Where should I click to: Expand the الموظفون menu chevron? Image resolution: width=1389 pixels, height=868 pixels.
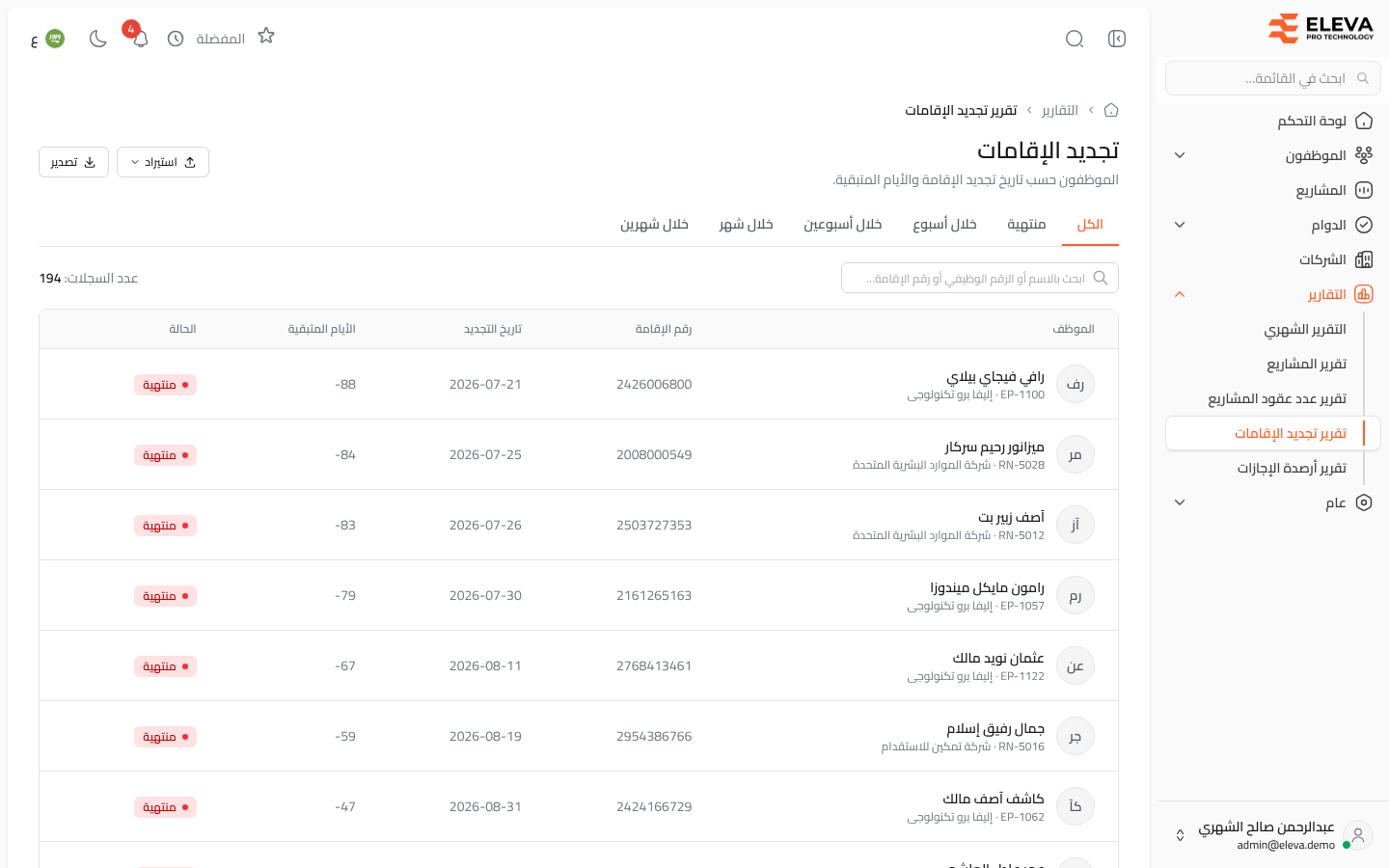(x=1180, y=155)
